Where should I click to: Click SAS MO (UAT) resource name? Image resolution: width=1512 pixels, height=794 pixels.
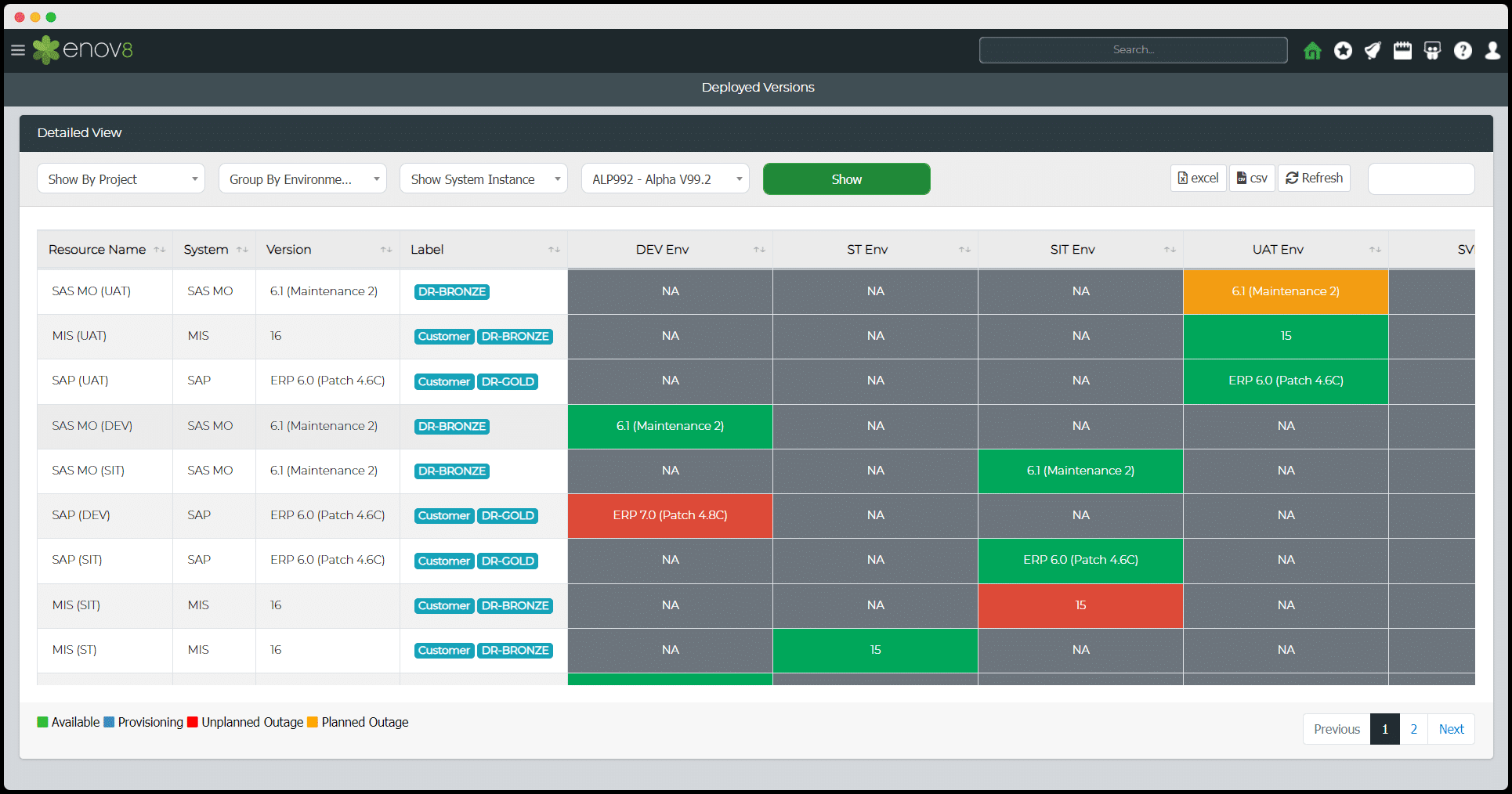click(x=91, y=291)
